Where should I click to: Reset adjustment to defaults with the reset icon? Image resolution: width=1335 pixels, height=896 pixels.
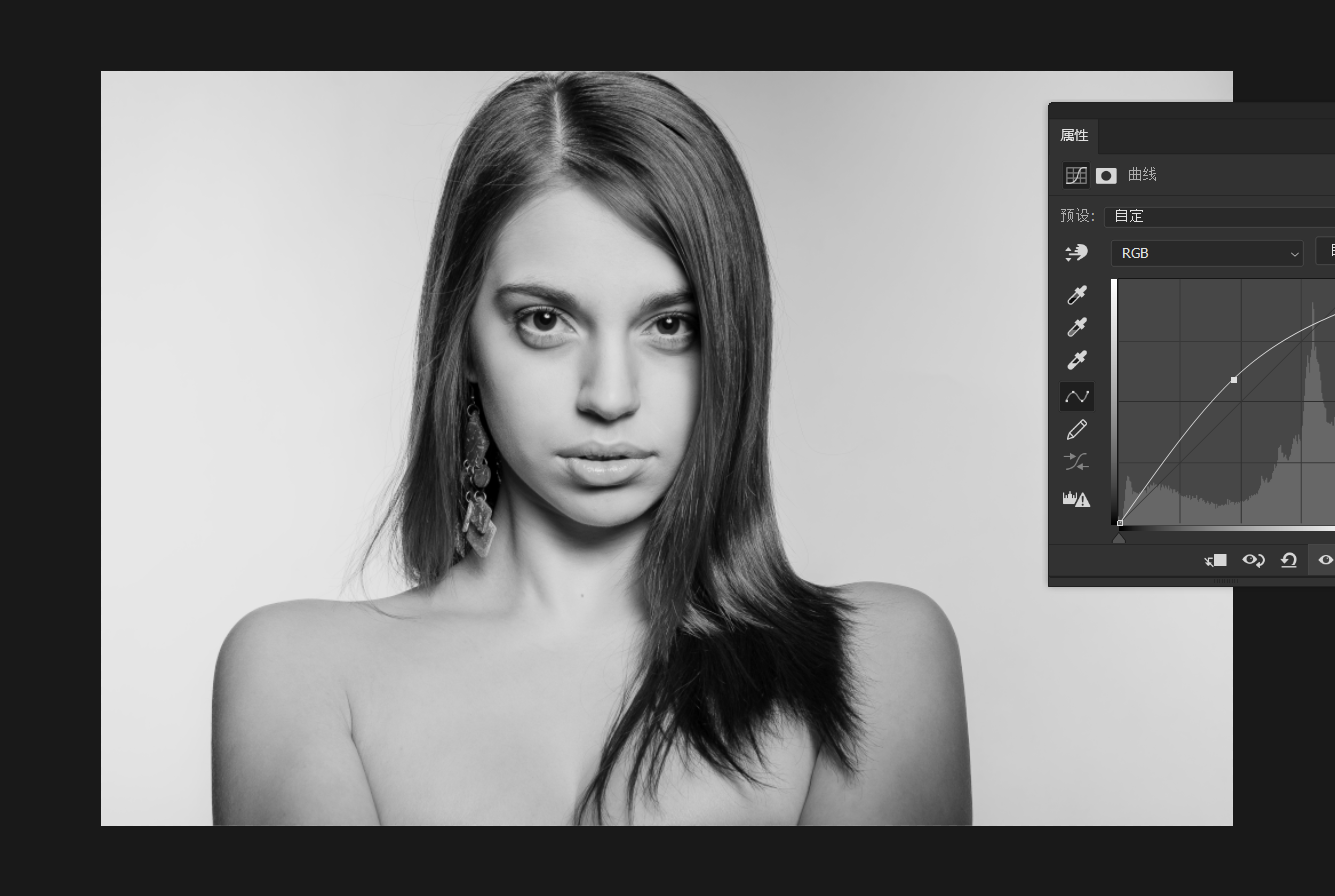pyautogui.click(x=1289, y=560)
